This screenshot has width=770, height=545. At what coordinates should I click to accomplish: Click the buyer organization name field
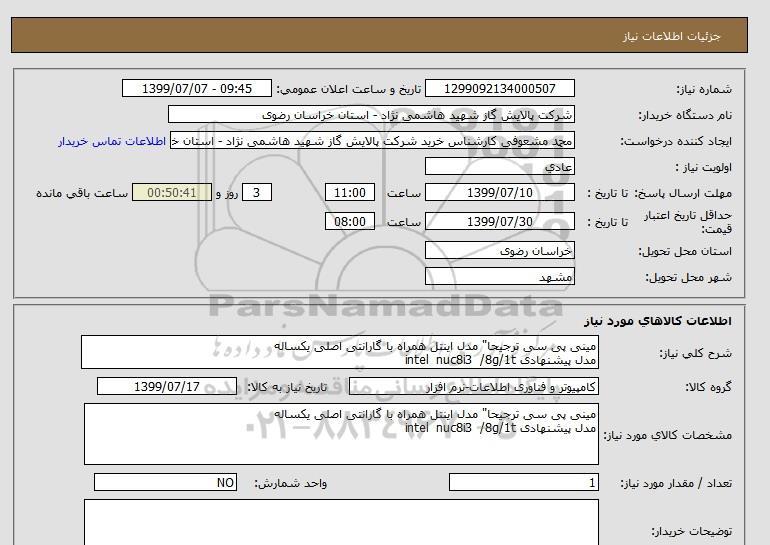click(x=372, y=115)
